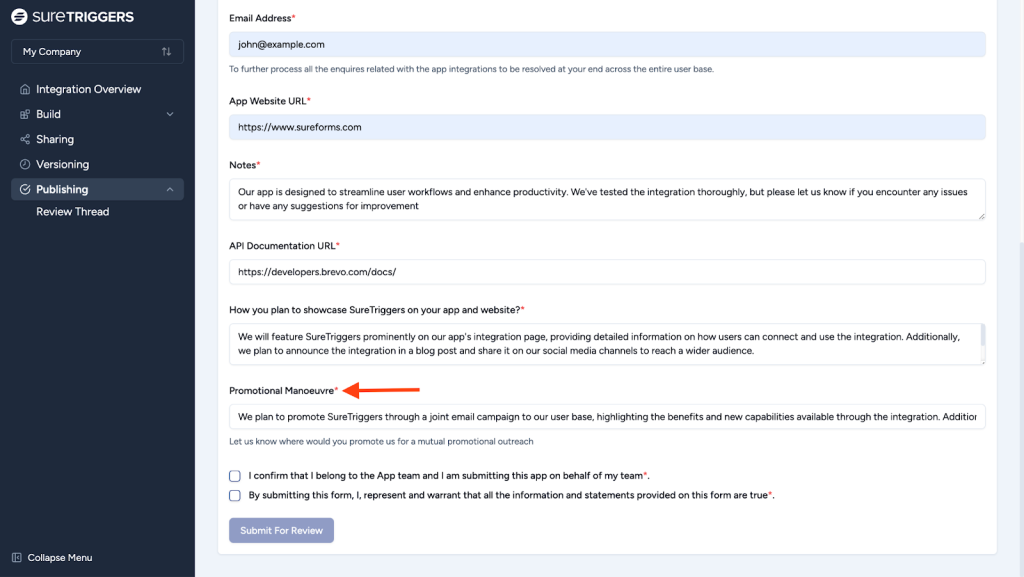Image resolution: width=1024 pixels, height=577 pixels.
Task: Click the Build sidebar icon
Action: point(25,114)
